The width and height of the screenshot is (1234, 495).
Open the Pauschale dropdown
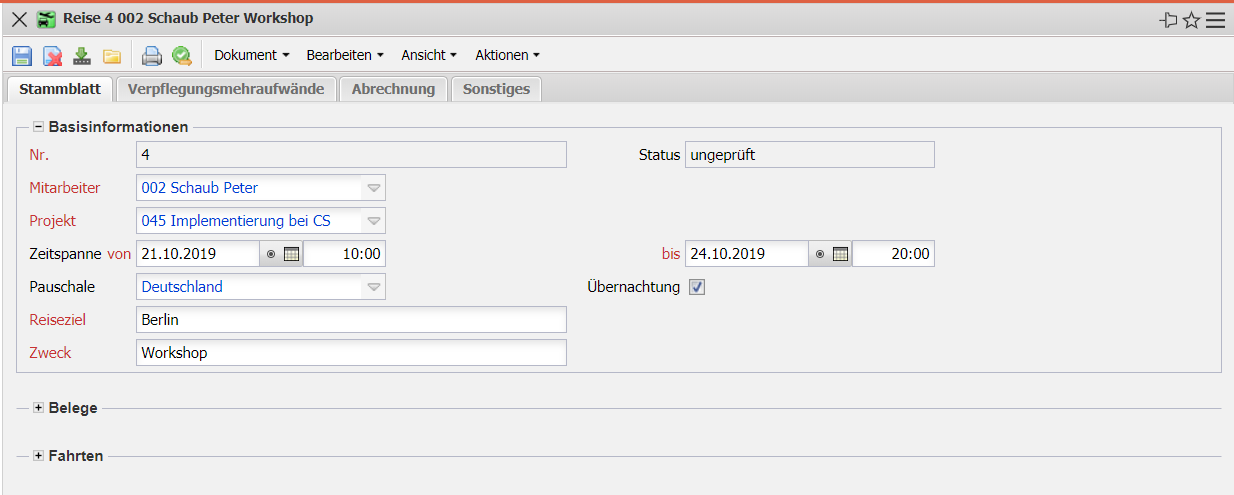[373, 287]
